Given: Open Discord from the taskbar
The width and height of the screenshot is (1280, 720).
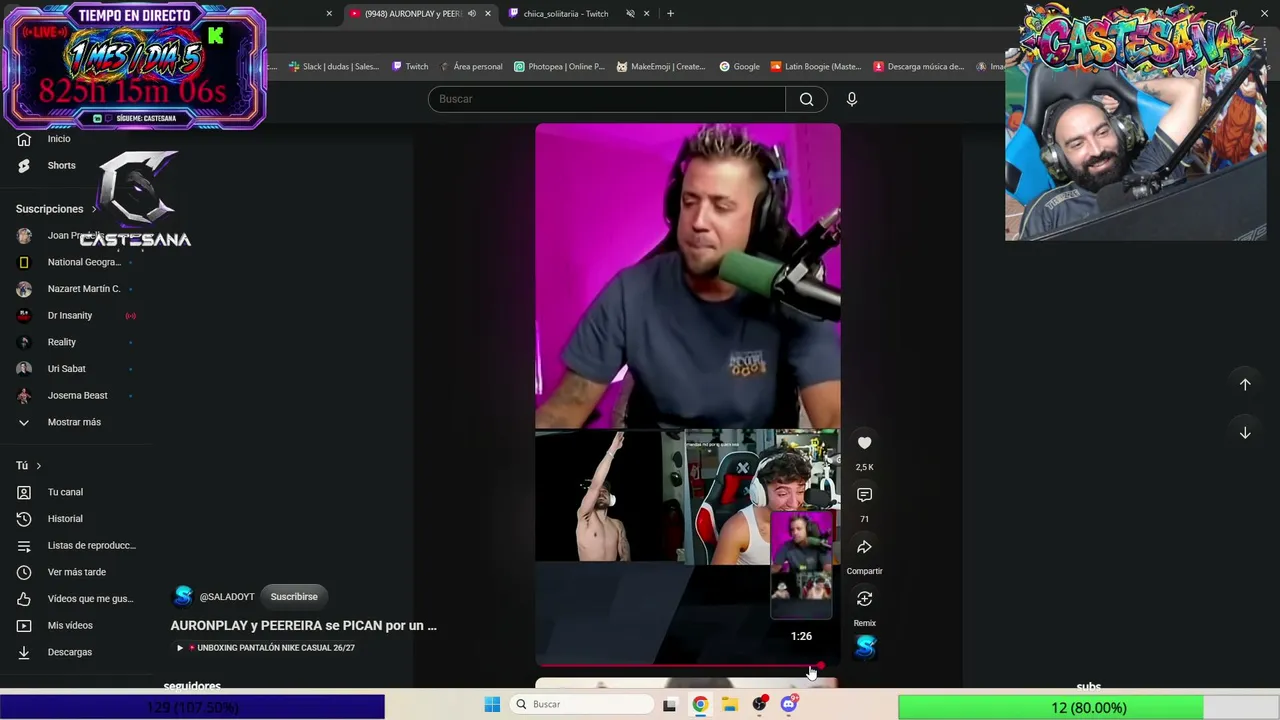Looking at the screenshot, I should point(789,705).
